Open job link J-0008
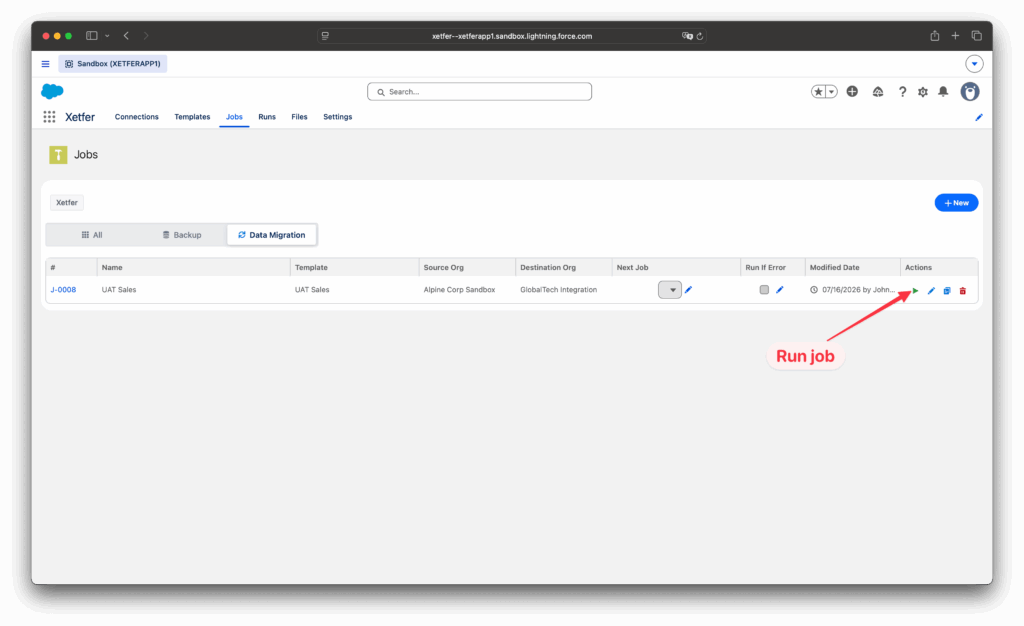 pos(63,290)
